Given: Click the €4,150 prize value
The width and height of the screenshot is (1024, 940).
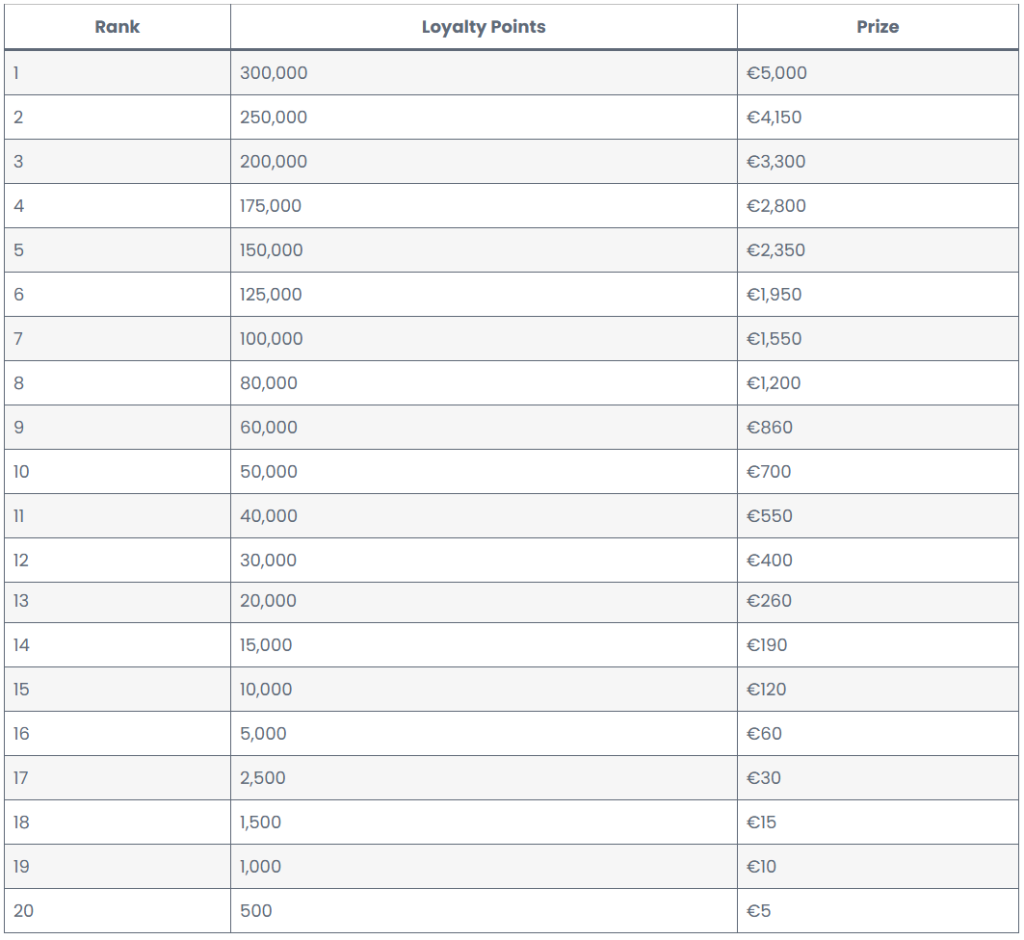Looking at the screenshot, I should pos(774,117).
